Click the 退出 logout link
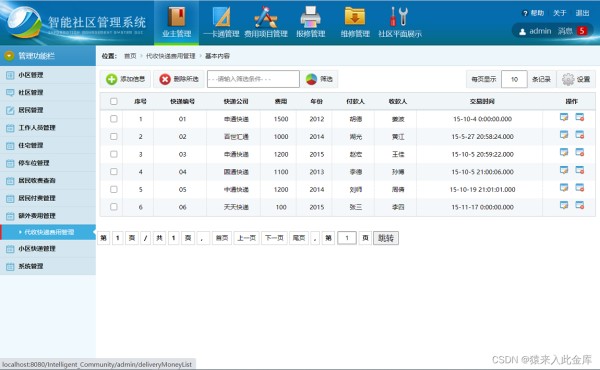 582,13
